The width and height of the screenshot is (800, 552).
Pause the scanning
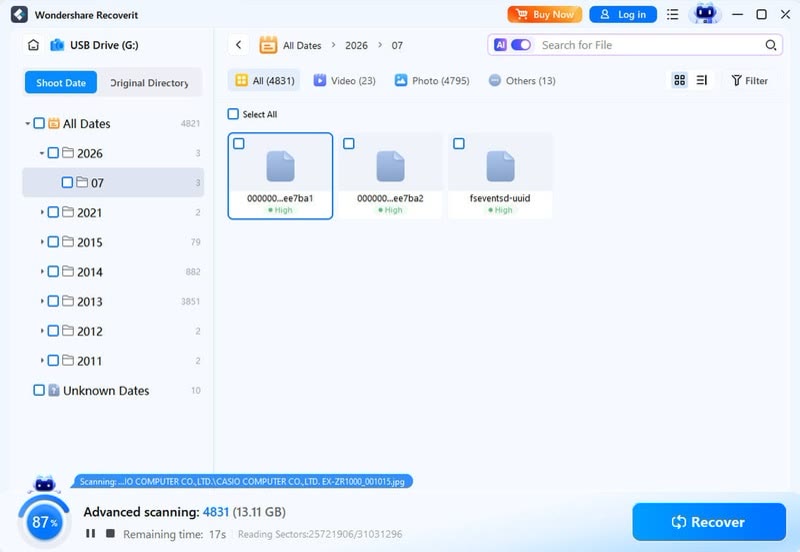[90, 533]
